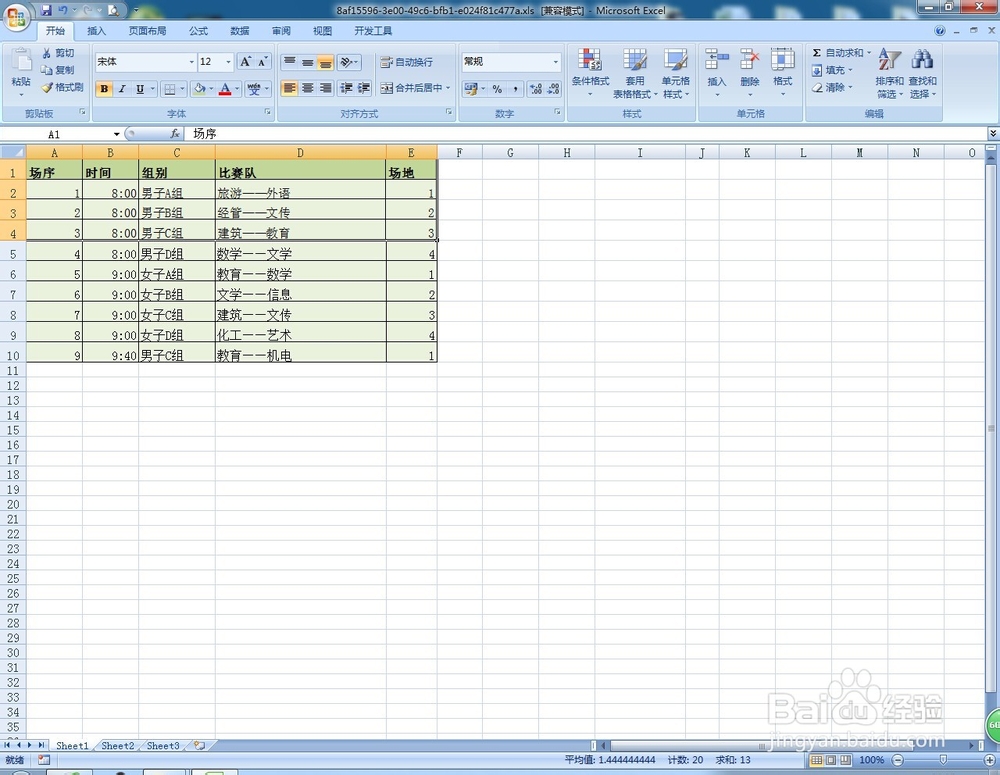Click the borders icon

click(170, 89)
